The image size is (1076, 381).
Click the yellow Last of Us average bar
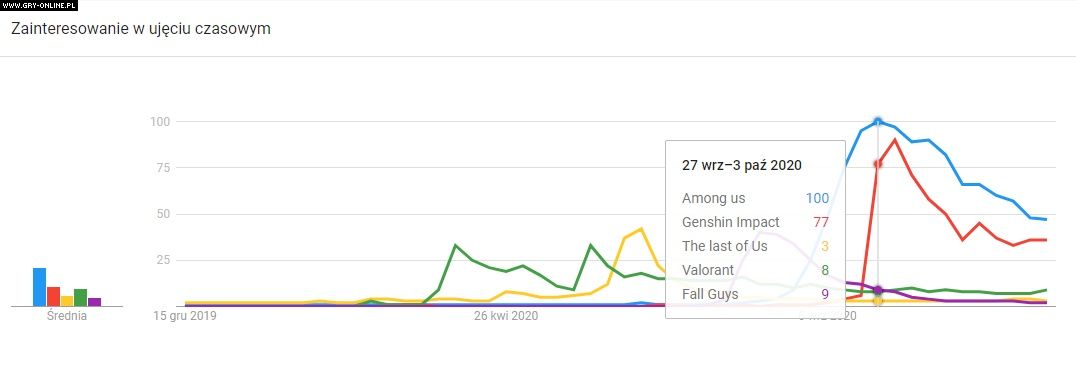click(67, 301)
